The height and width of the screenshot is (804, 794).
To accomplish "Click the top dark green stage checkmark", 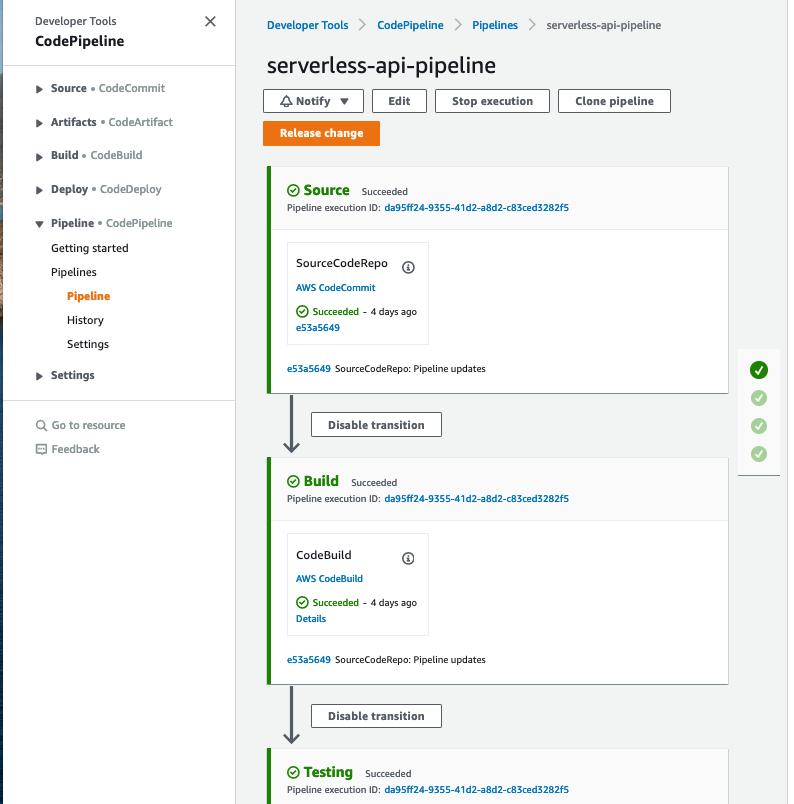I will click(x=759, y=370).
